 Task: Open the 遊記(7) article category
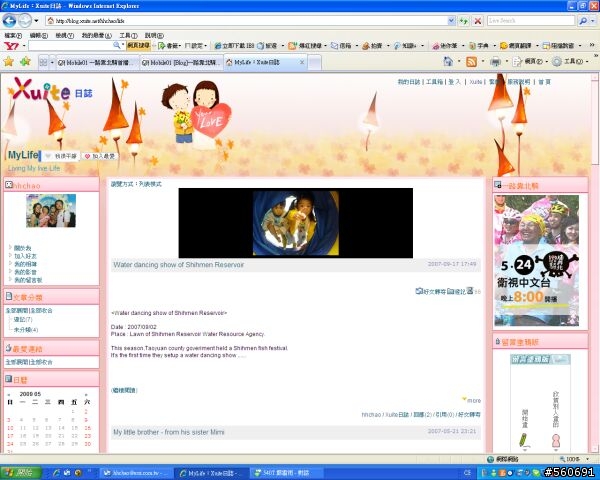point(23,319)
